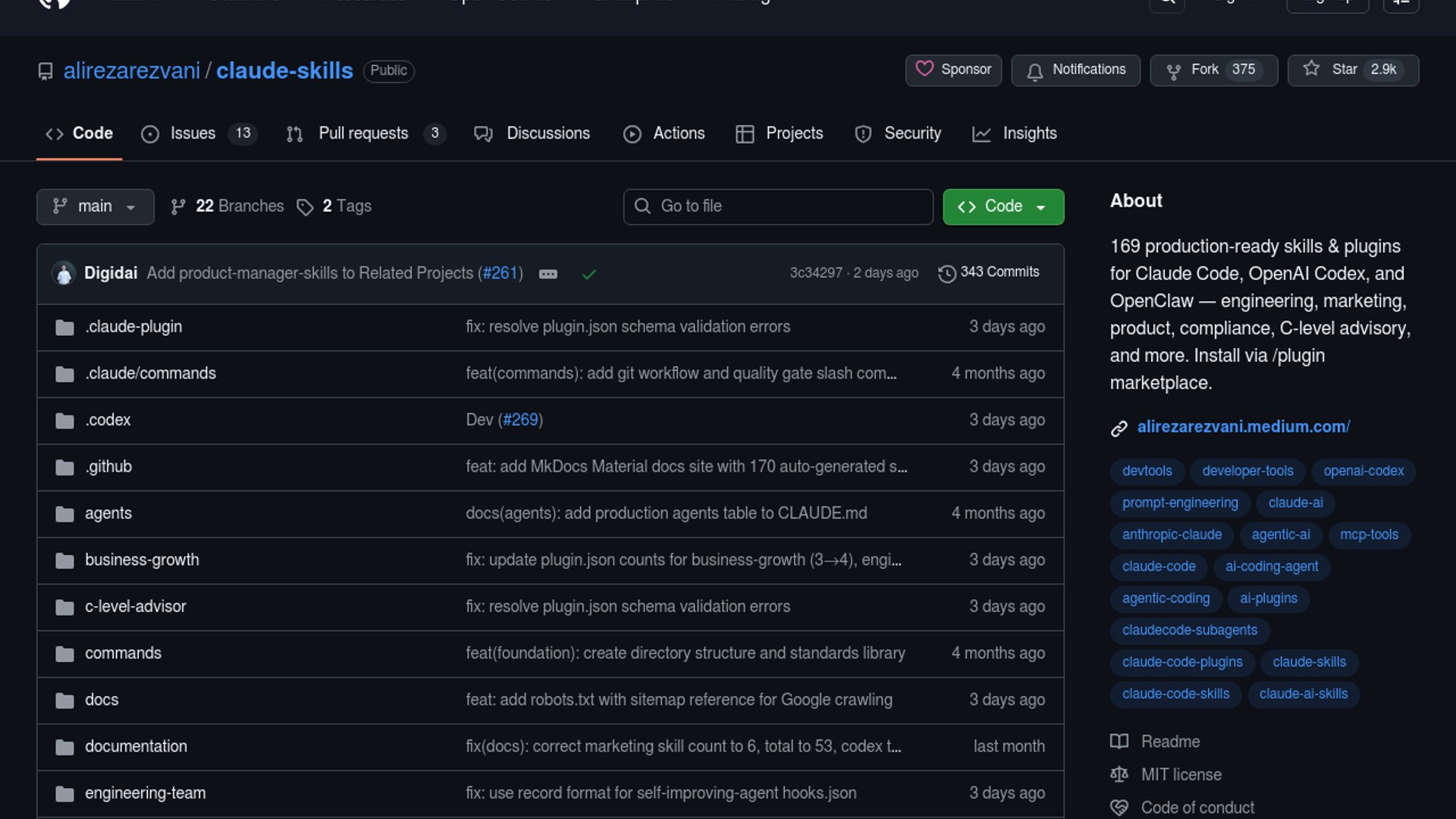Open the main branch dropdown
The image size is (1456, 819).
(x=95, y=206)
